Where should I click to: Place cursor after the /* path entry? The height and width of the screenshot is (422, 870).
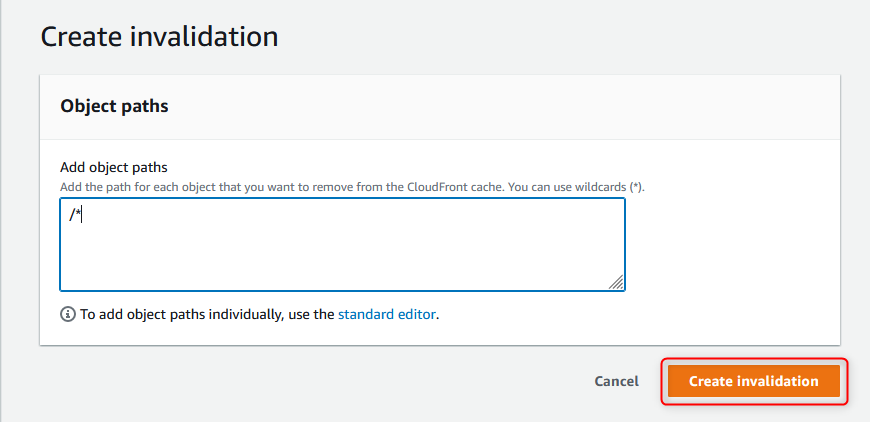[x=81, y=216]
